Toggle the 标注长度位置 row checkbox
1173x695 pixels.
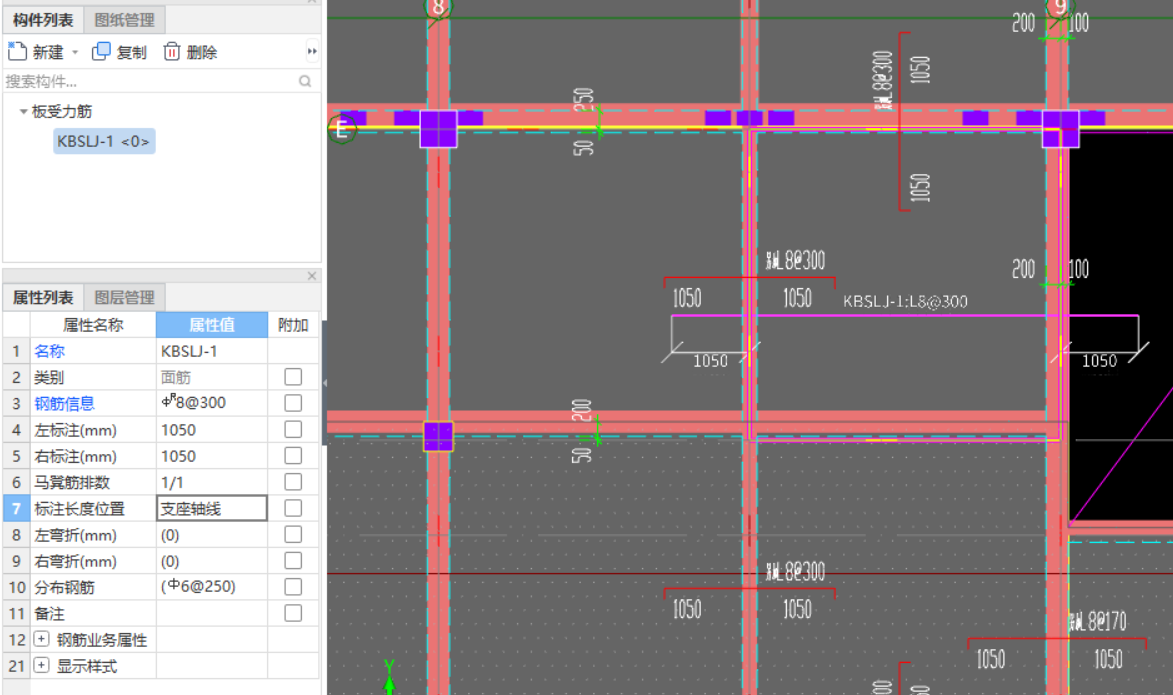click(293, 508)
